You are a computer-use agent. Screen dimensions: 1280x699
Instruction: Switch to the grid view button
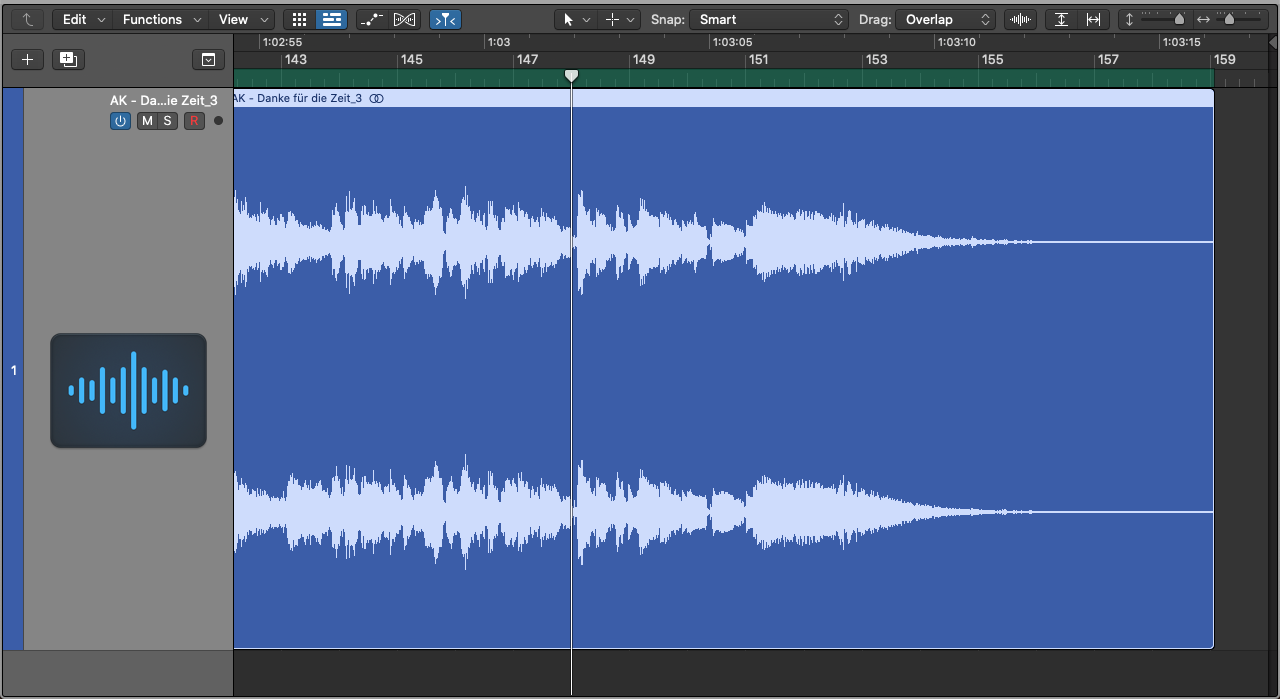click(299, 19)
